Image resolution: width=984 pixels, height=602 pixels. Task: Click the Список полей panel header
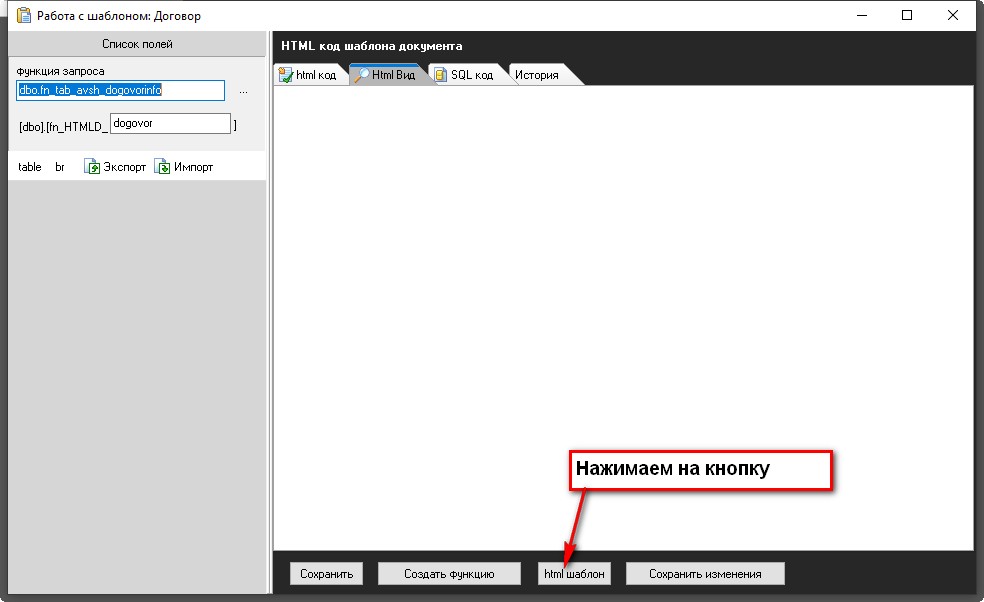click(x=137, y=44)
